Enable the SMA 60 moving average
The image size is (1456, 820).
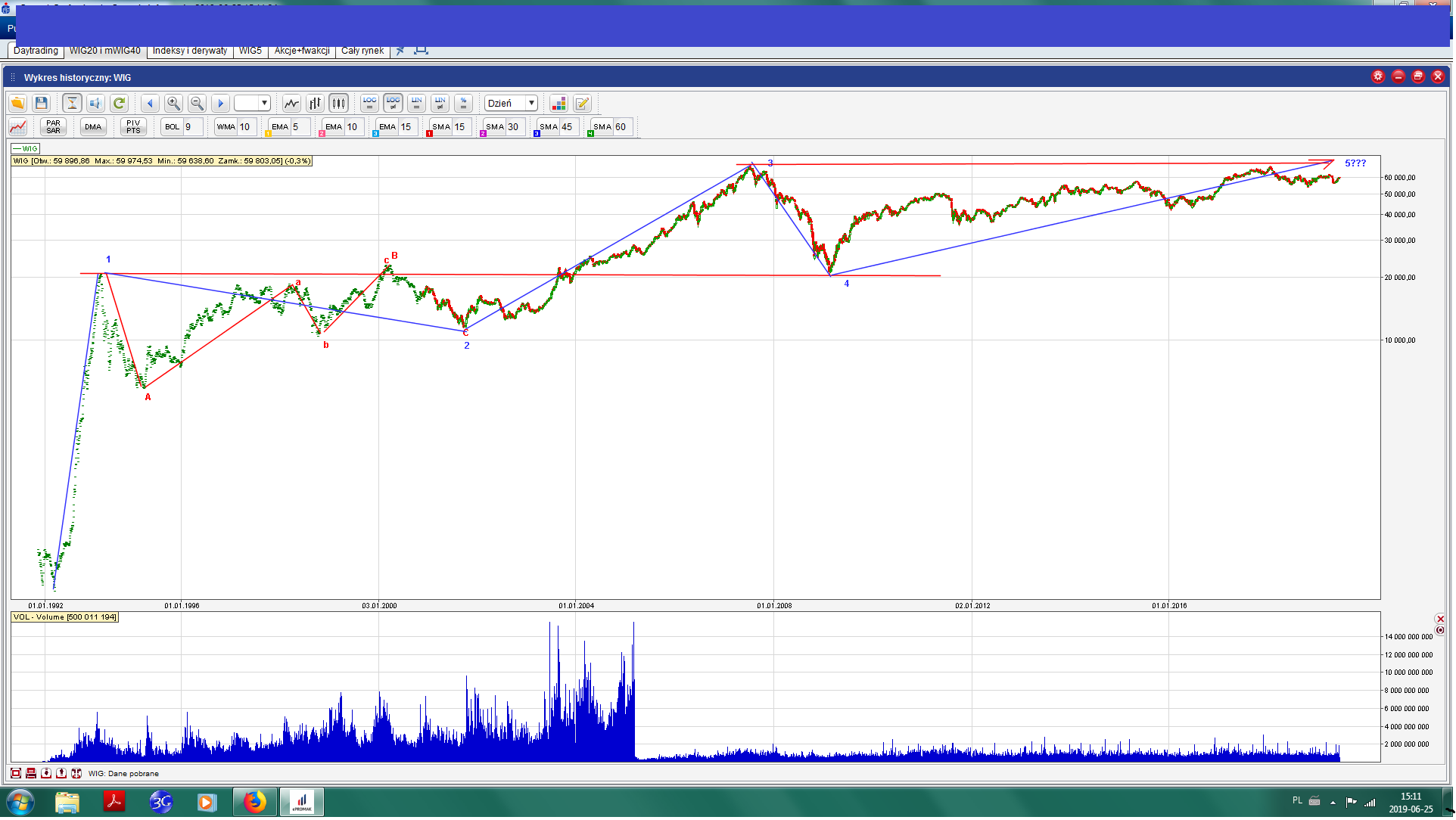click(x=603, y=127)
